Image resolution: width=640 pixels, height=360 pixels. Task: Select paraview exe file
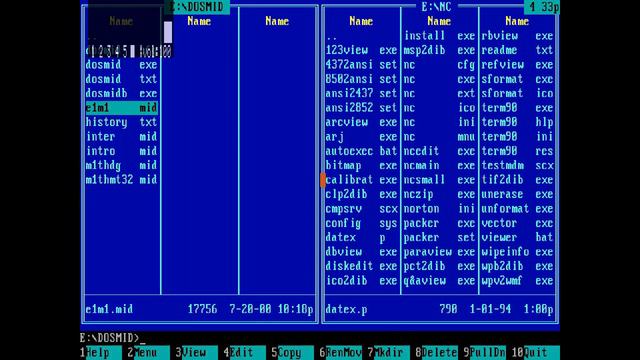click(x=440, y=252)
